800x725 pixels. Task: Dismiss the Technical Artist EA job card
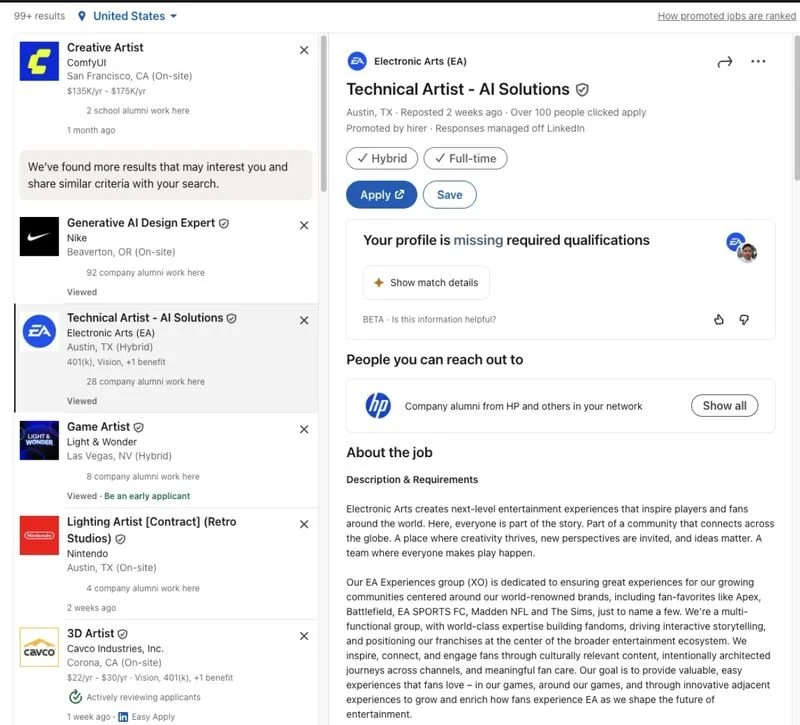(304, 320)
